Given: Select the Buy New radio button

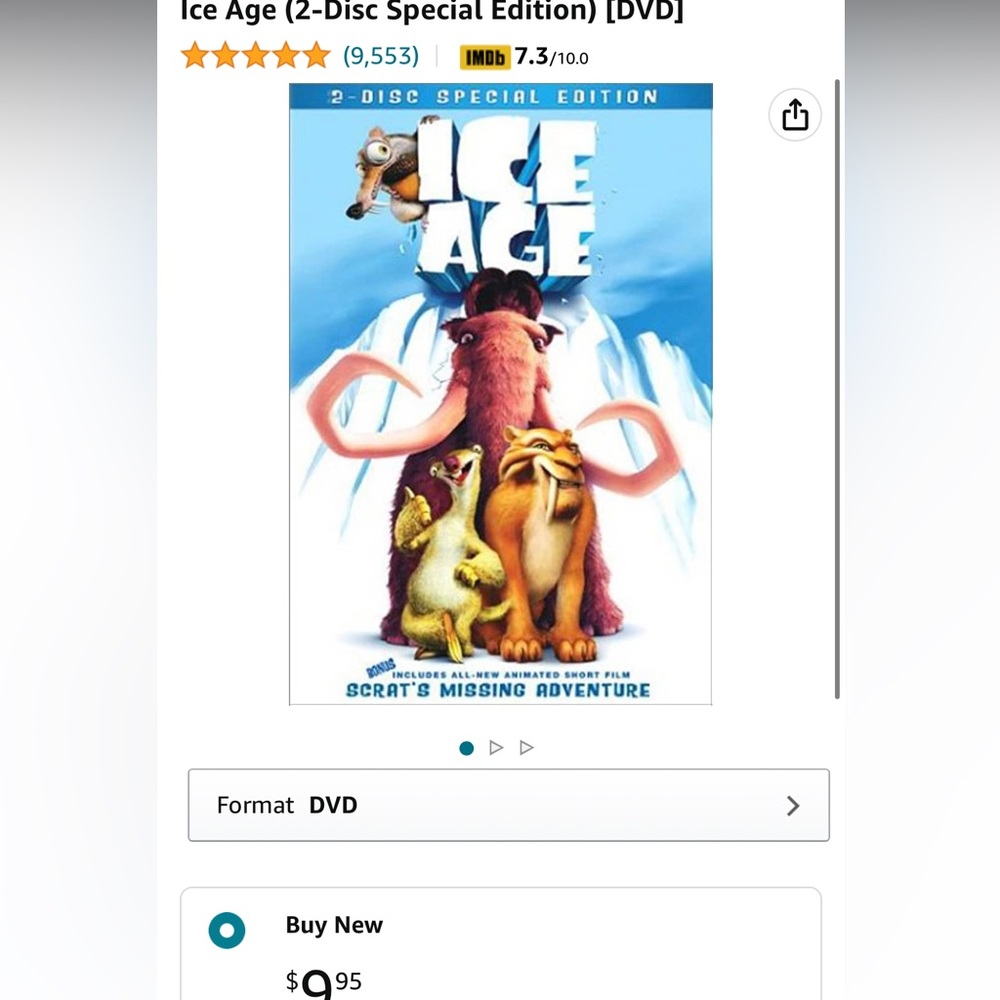Looking at the screenshot, I should point(226,930).
